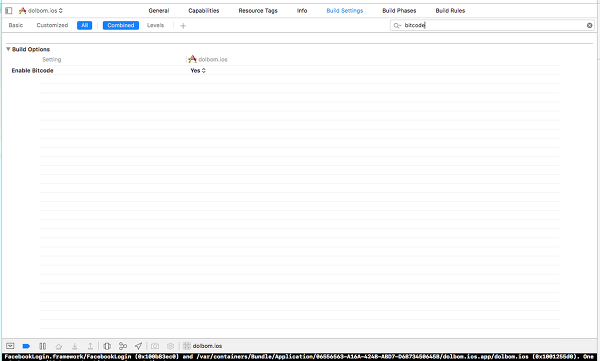This screenshot has width=600, height=361.
Task: Collapse the Build Options section
Action: click(x=8, y=49)
